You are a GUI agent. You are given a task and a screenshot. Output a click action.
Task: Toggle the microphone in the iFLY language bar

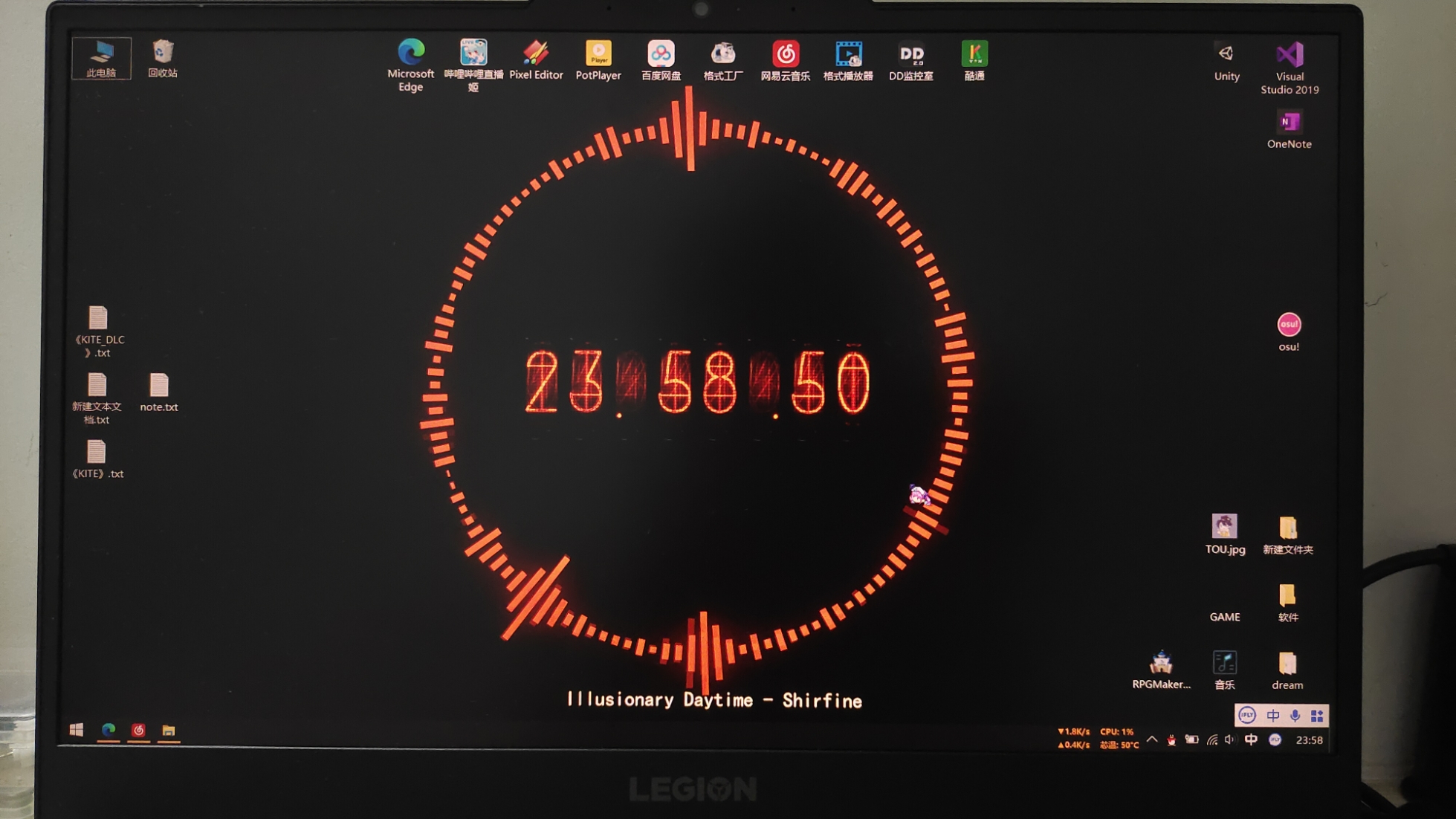pyautogui.click(x=1296, y=715)
